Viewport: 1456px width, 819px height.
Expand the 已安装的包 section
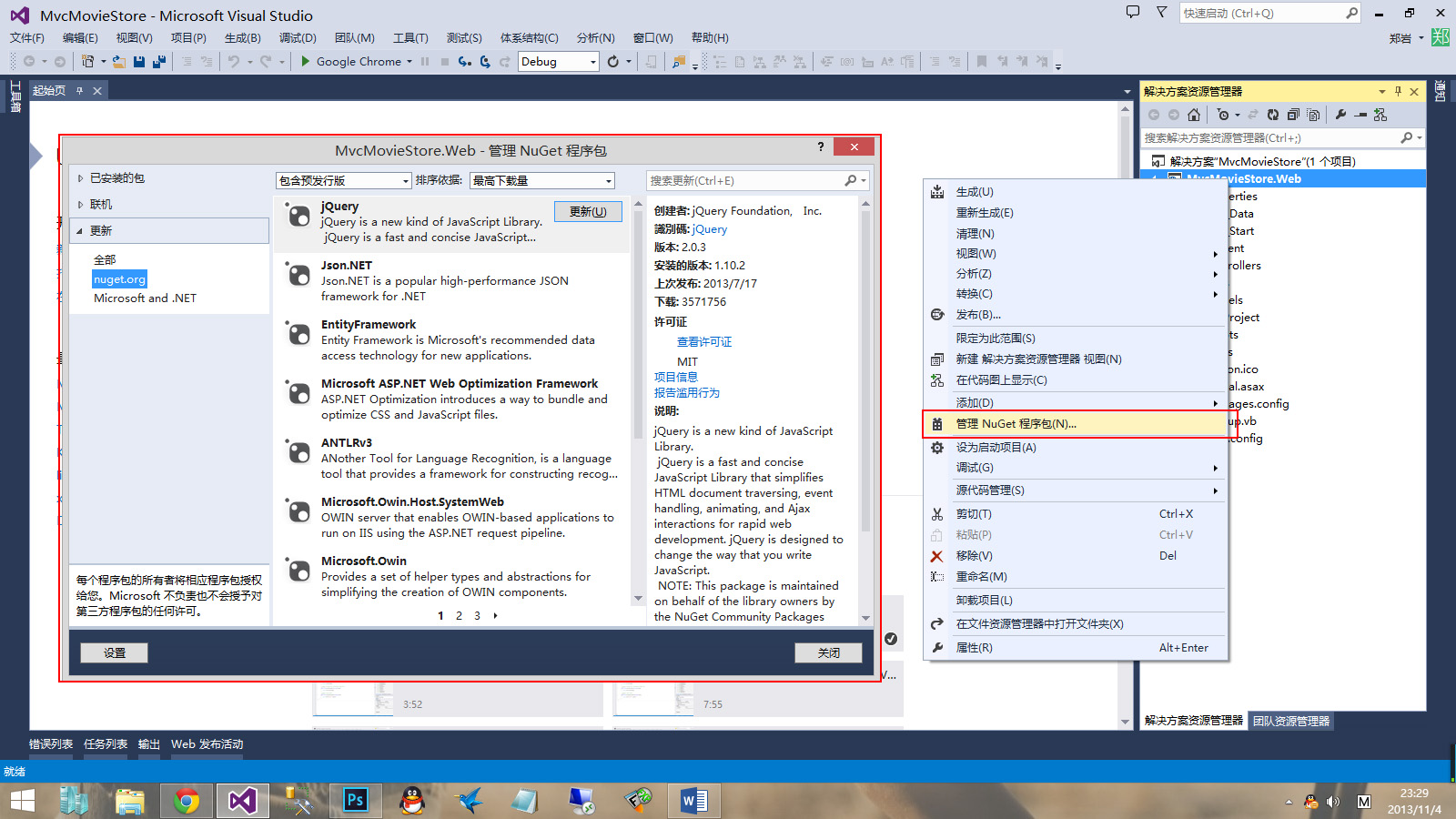click(x=80, y=178)
